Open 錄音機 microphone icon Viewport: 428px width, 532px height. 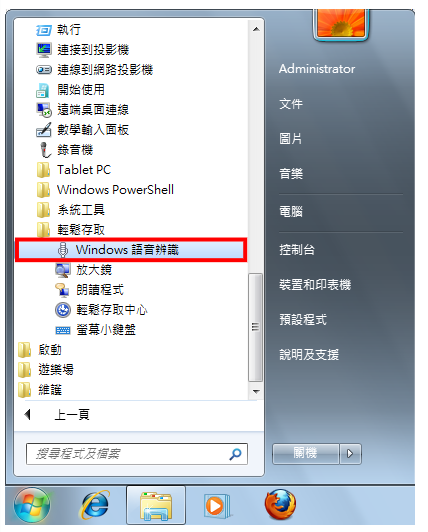click(x=44, y=150)
